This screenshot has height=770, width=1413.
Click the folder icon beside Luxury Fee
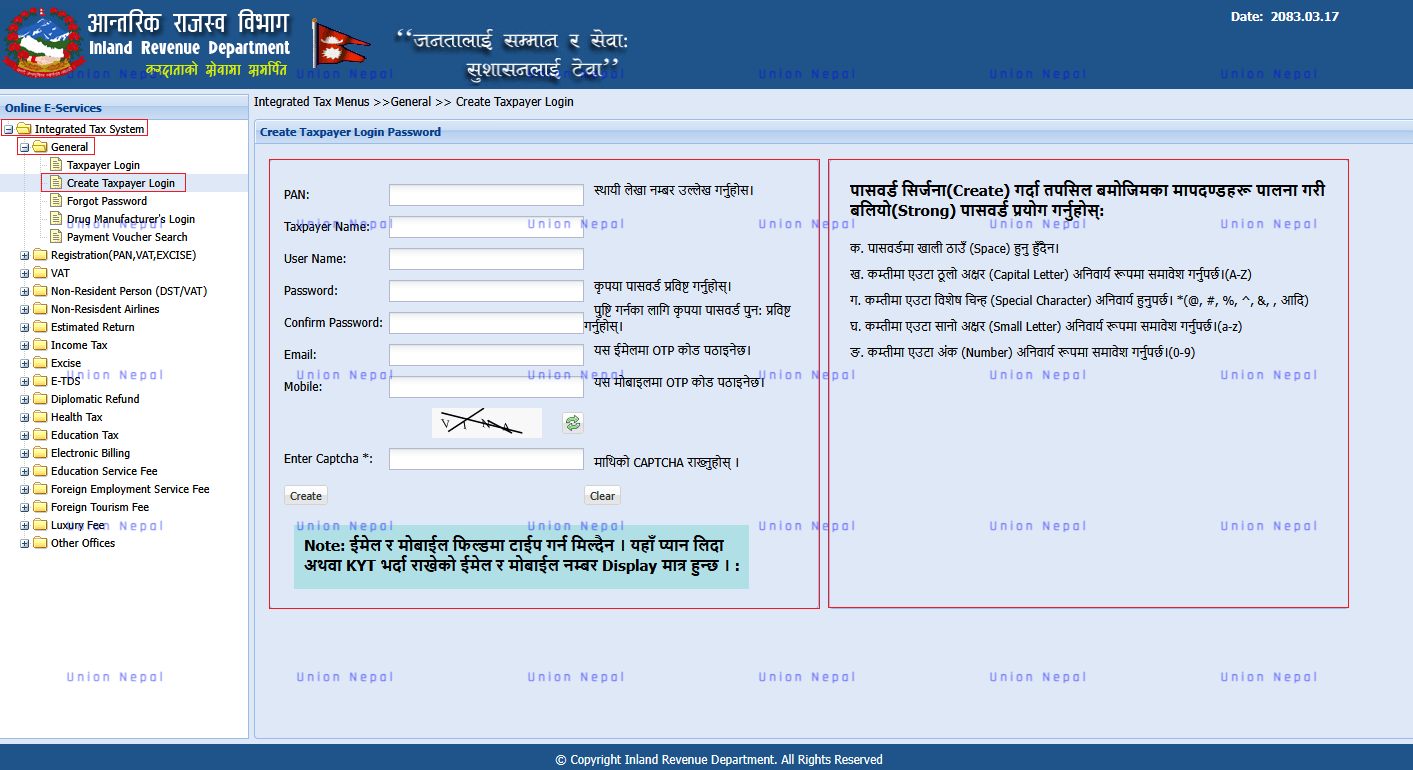pyautogui.click(x=40, y=525)
